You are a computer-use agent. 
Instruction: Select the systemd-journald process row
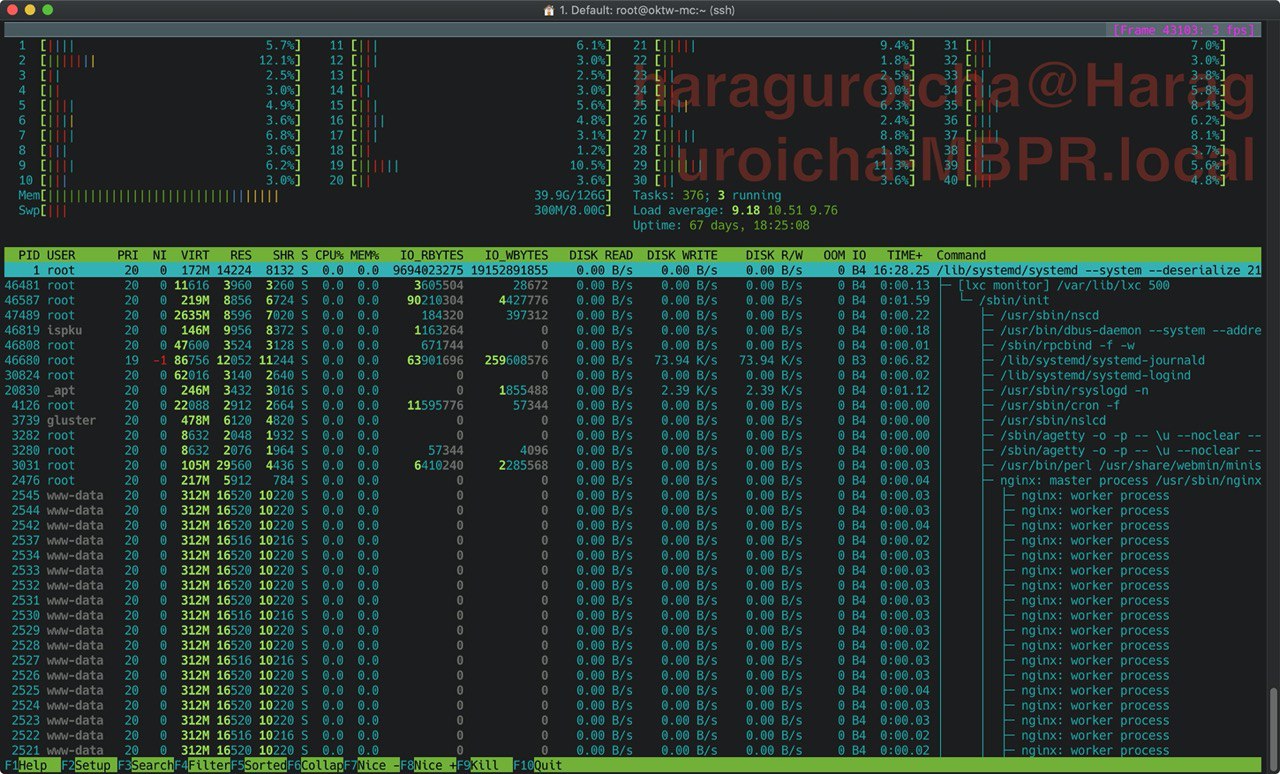634,360
